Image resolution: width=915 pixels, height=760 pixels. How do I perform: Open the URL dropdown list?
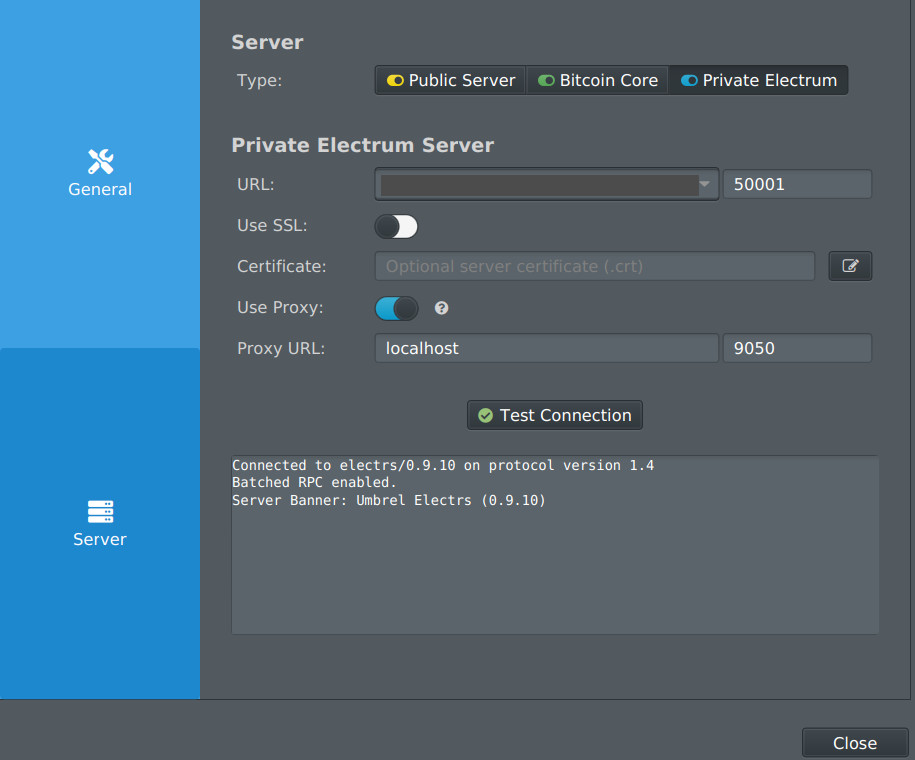click(704, 184)
